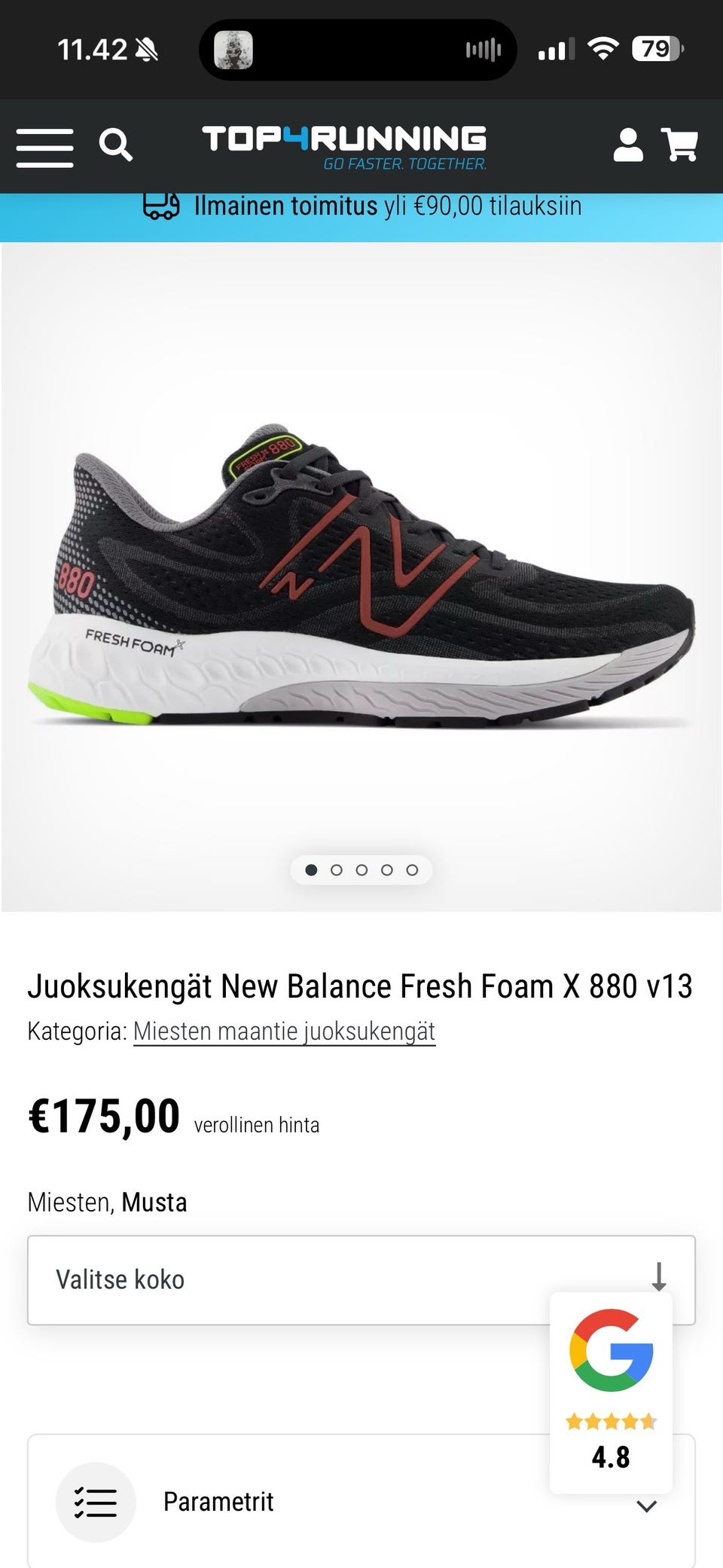Tap the delivery truck icon
The height and width of the screenshot is (1568, 723).
tap(161, 205)
